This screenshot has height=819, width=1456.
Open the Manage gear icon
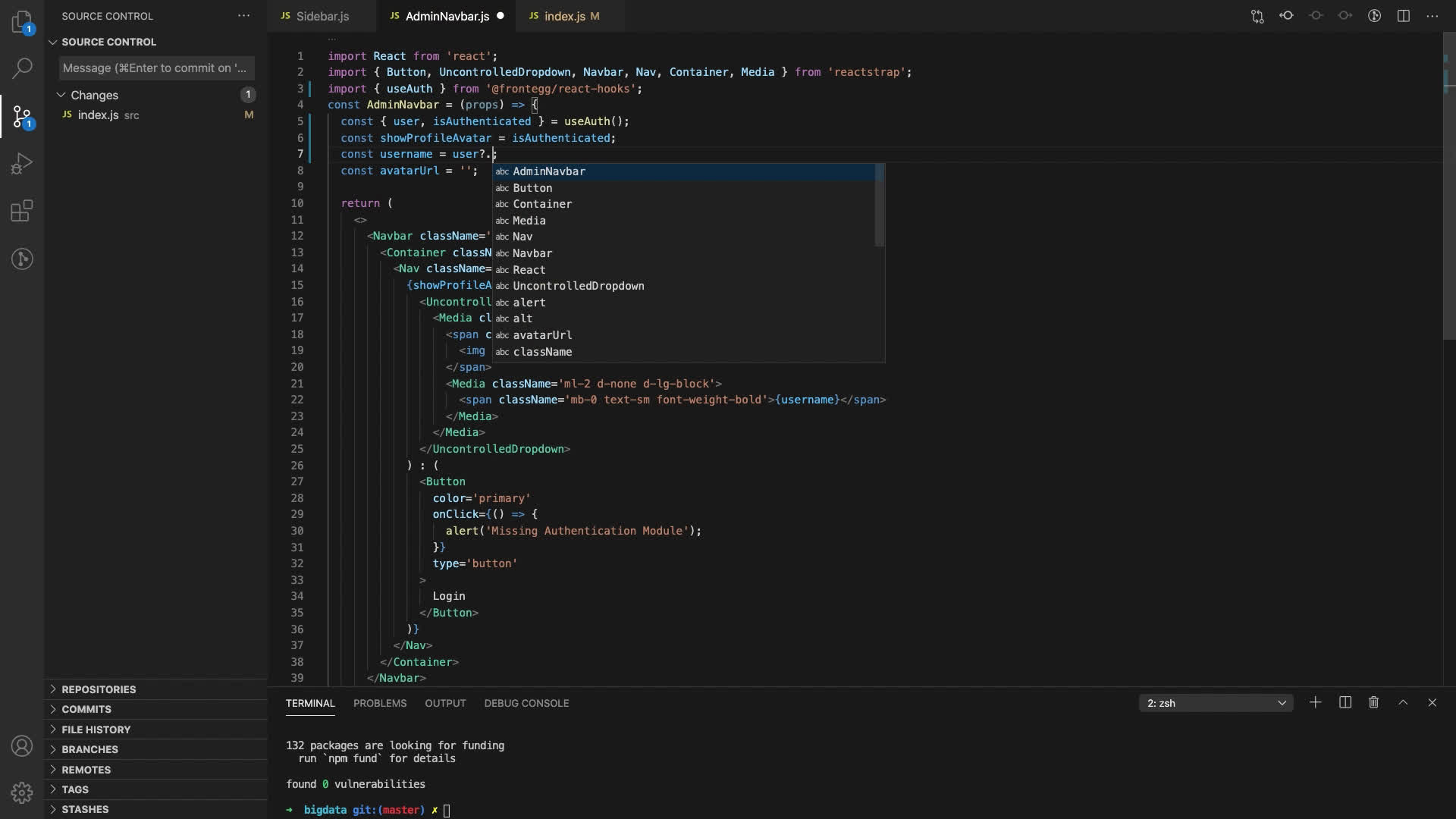pos(22,793)
